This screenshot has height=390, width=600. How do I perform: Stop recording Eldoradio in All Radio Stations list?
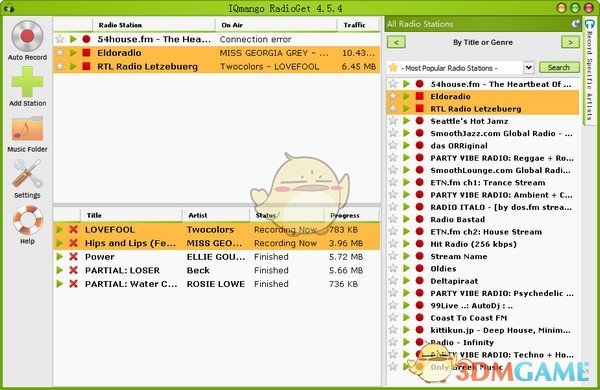coord(420,96)
